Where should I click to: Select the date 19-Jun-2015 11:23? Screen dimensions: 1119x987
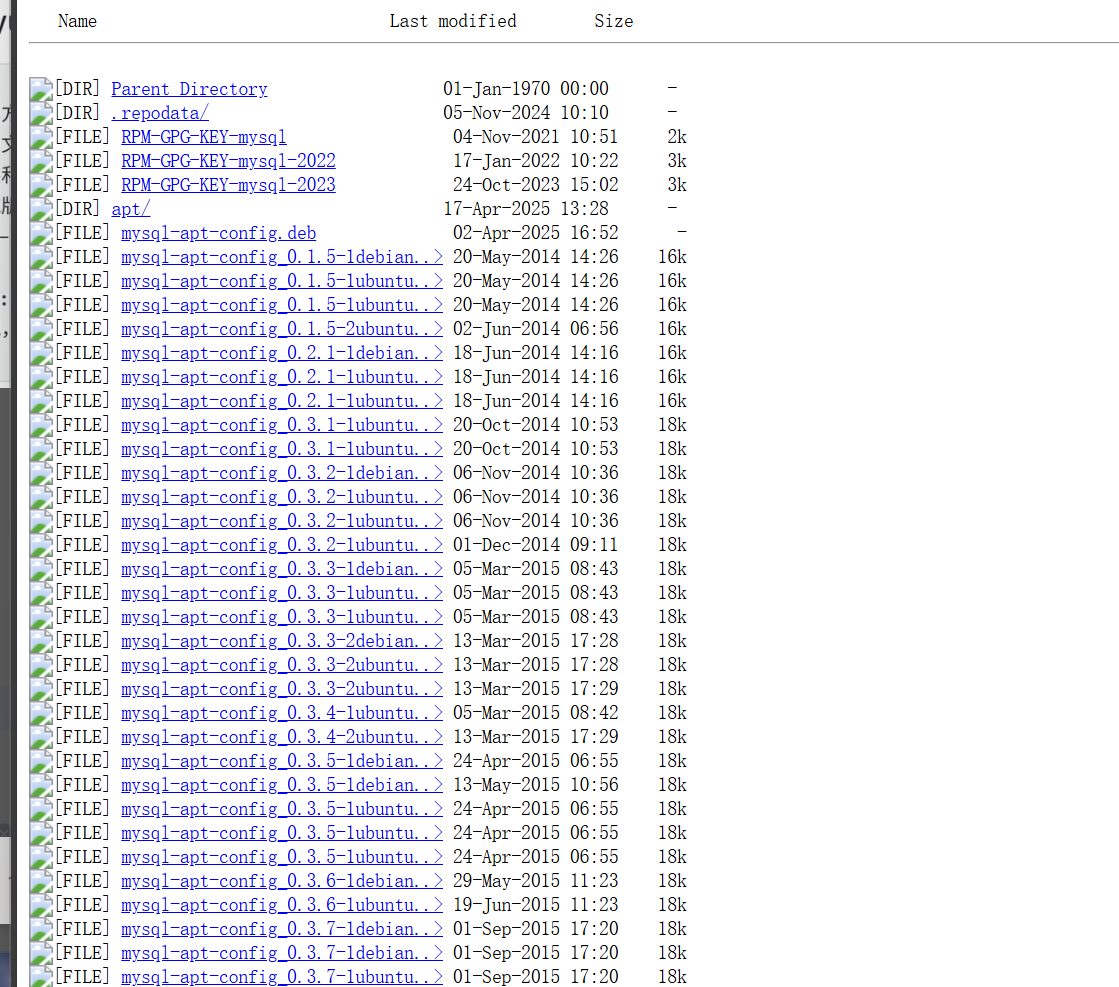(x=536, y=906)
